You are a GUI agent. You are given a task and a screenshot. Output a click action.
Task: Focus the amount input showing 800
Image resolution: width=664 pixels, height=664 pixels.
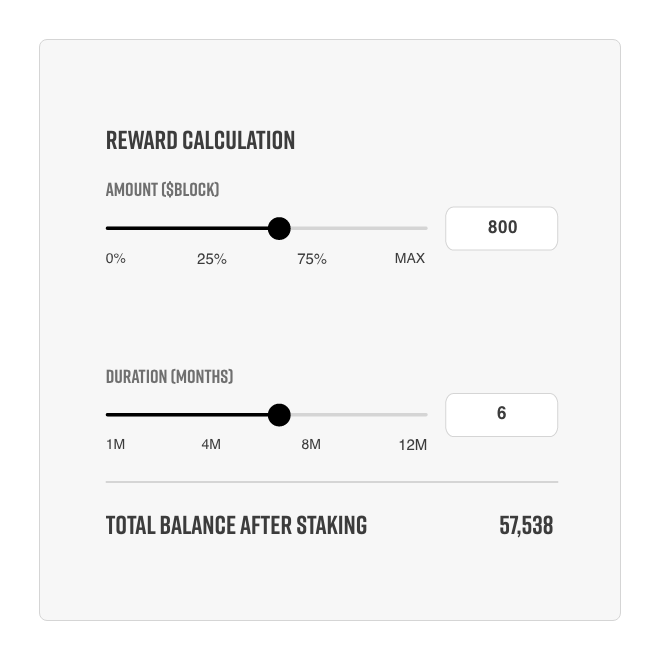[501, 228]
